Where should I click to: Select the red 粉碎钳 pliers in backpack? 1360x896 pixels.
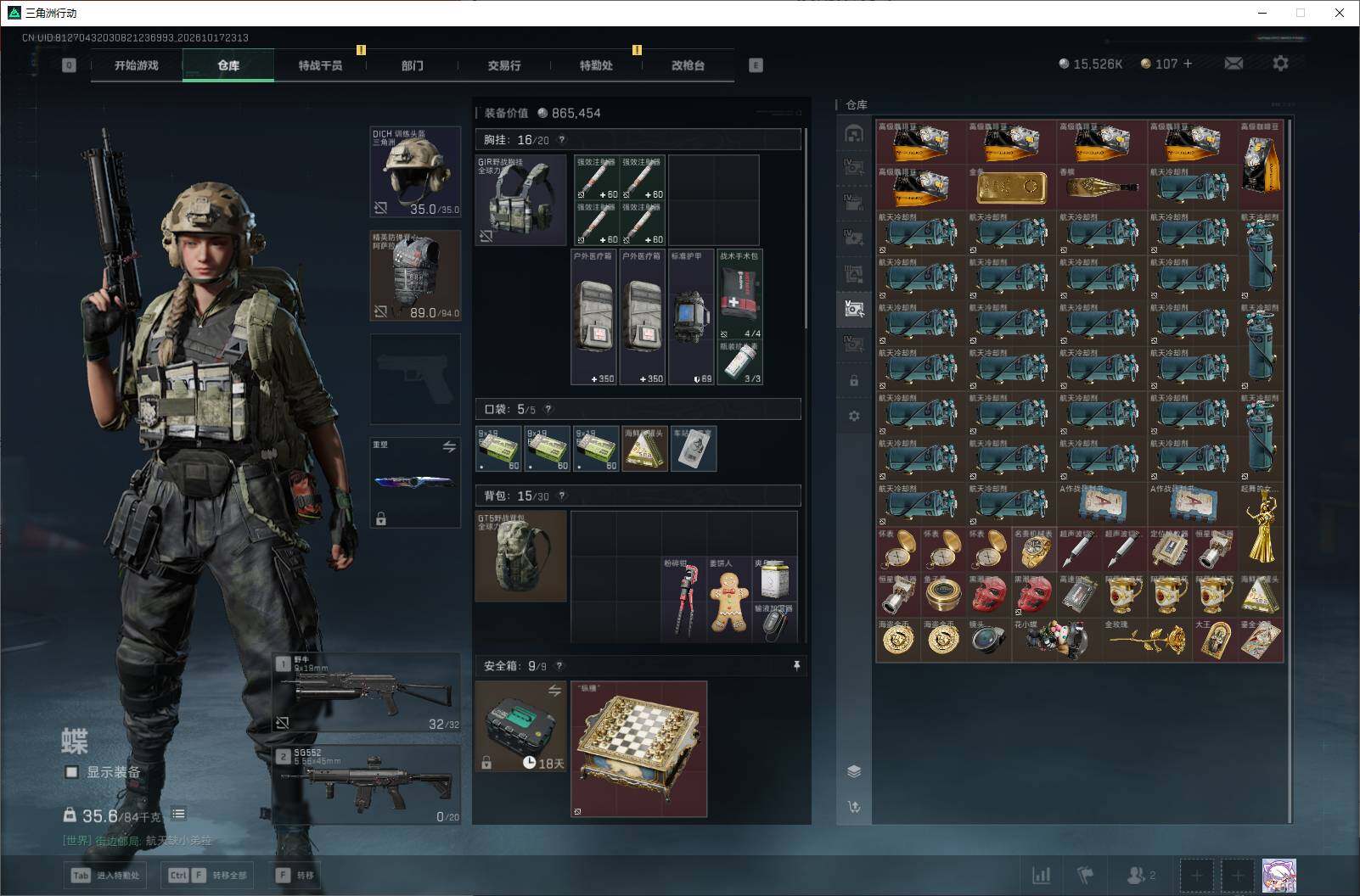[x=683, y=599]
